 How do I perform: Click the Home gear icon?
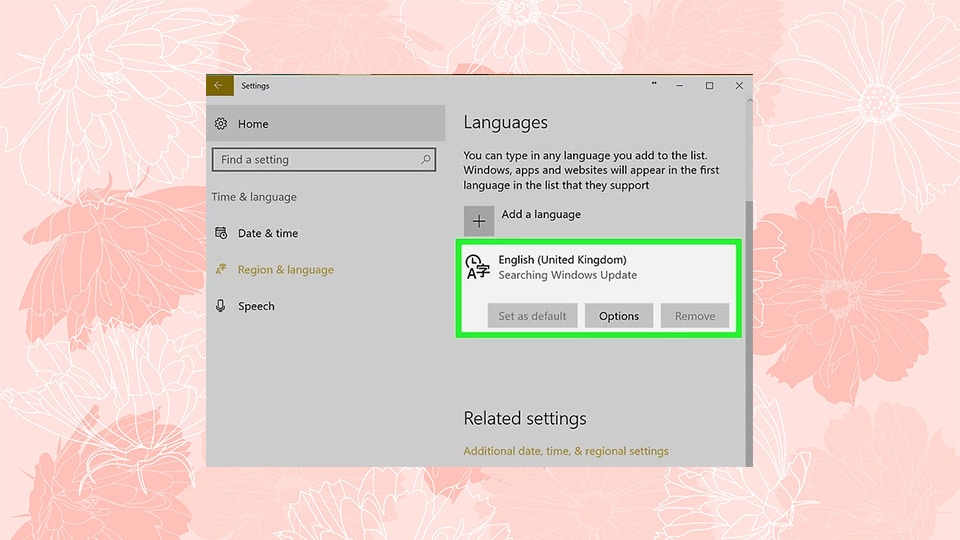click(222, 124)
